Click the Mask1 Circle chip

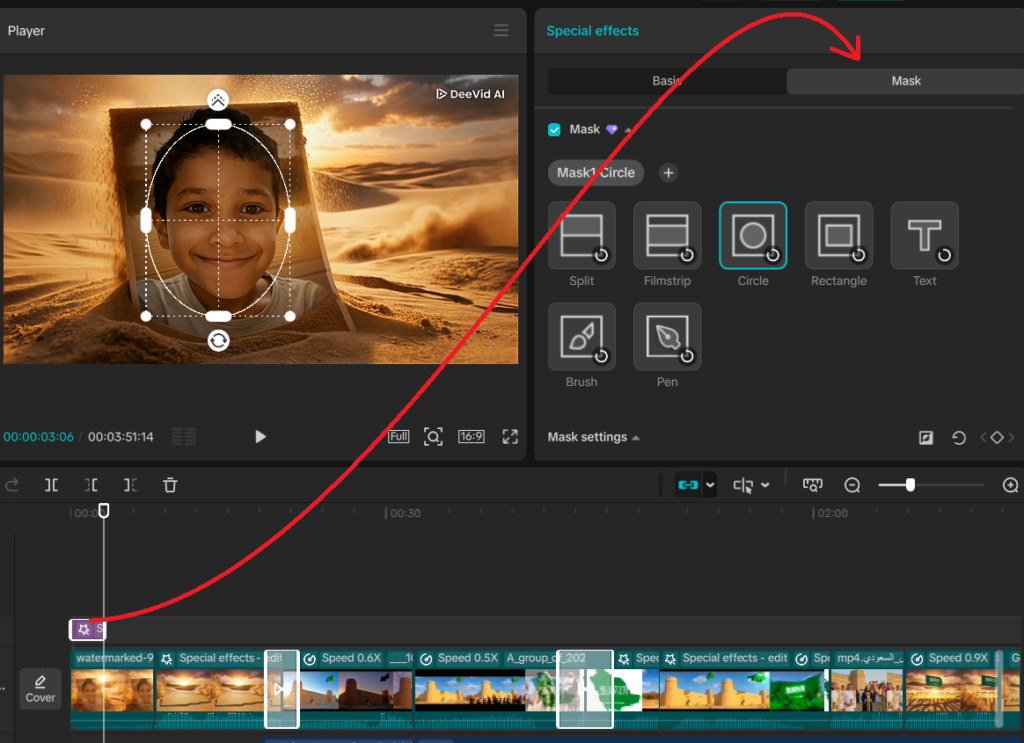click(596, 173)
